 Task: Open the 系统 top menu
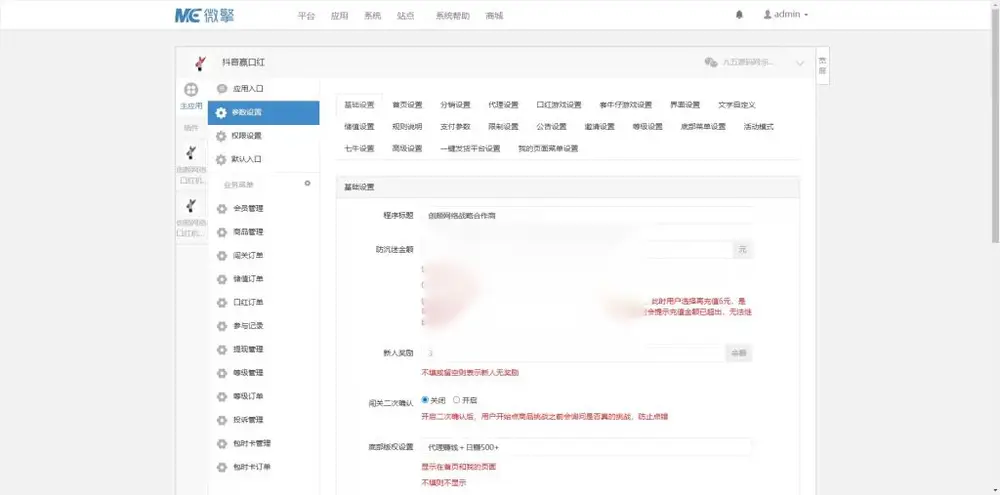coord(372,16)
